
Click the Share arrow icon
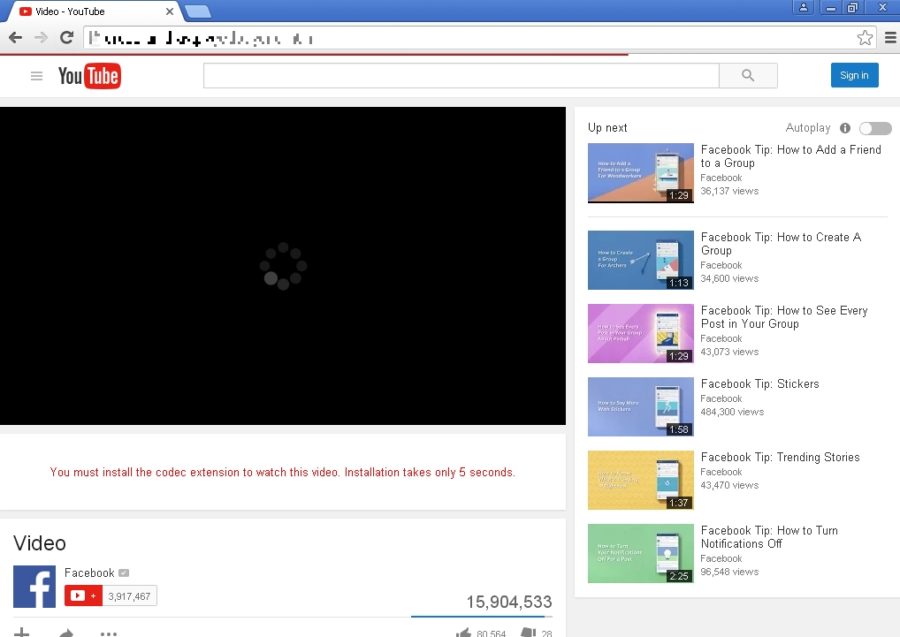[x=66, y=633]
